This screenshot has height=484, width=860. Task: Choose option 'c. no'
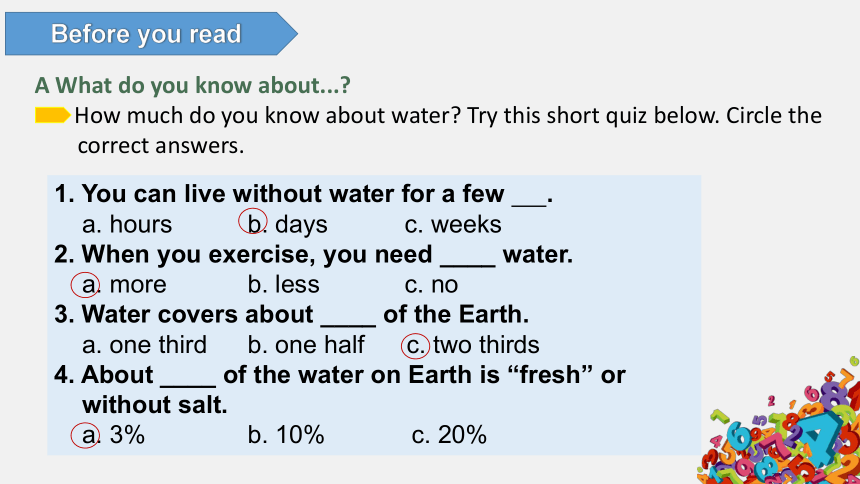pyautogui.click(x=431, y=284)
